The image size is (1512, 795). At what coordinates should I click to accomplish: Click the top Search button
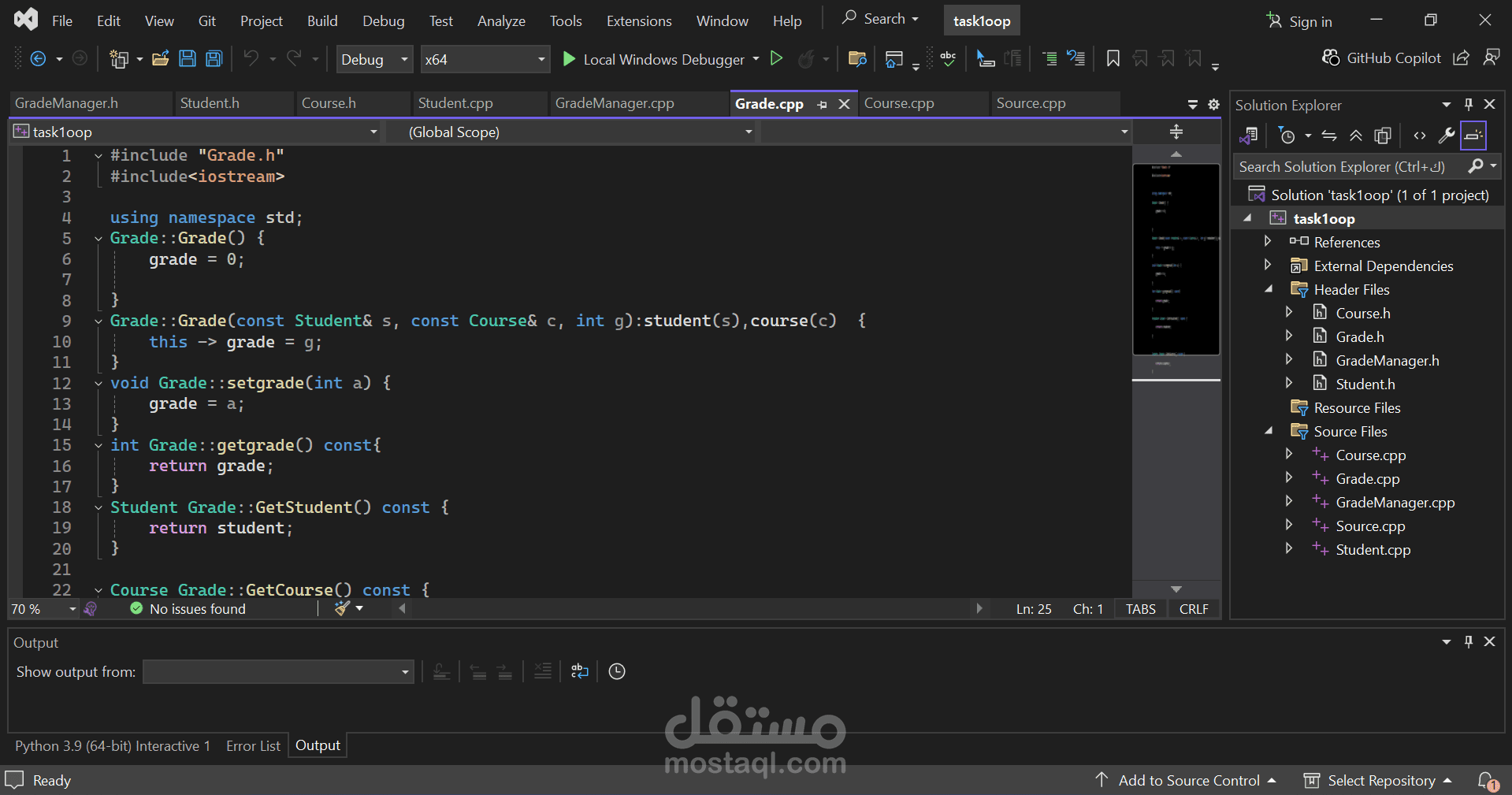coord(880,19)
